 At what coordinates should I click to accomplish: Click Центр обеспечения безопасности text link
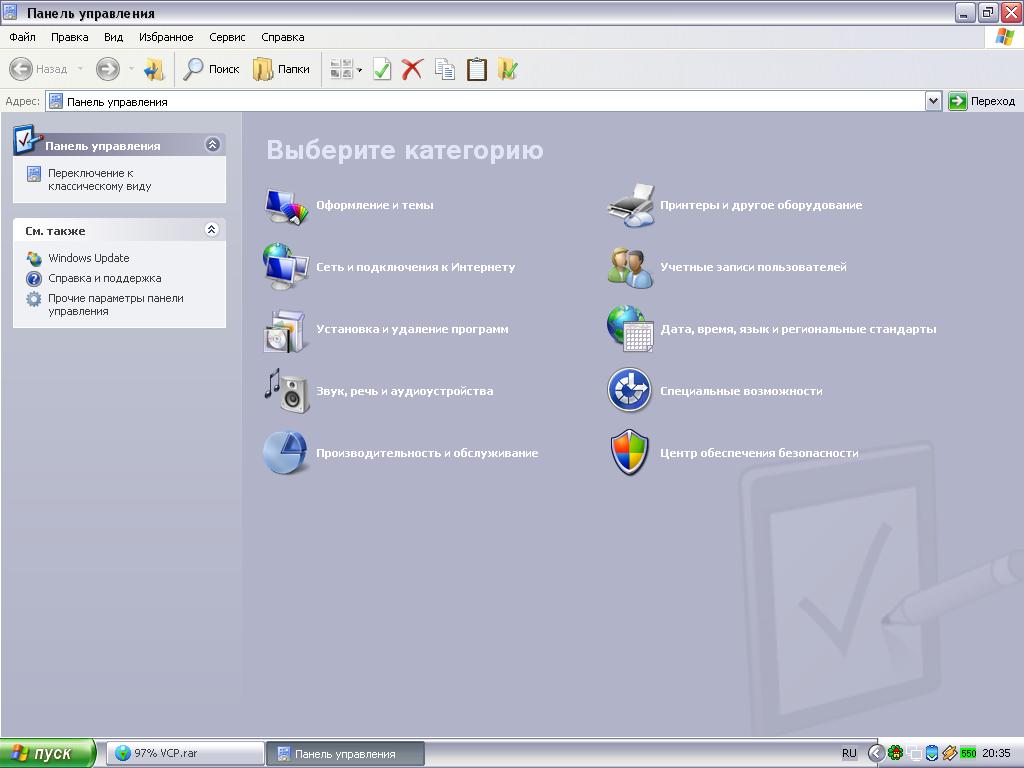760,453
